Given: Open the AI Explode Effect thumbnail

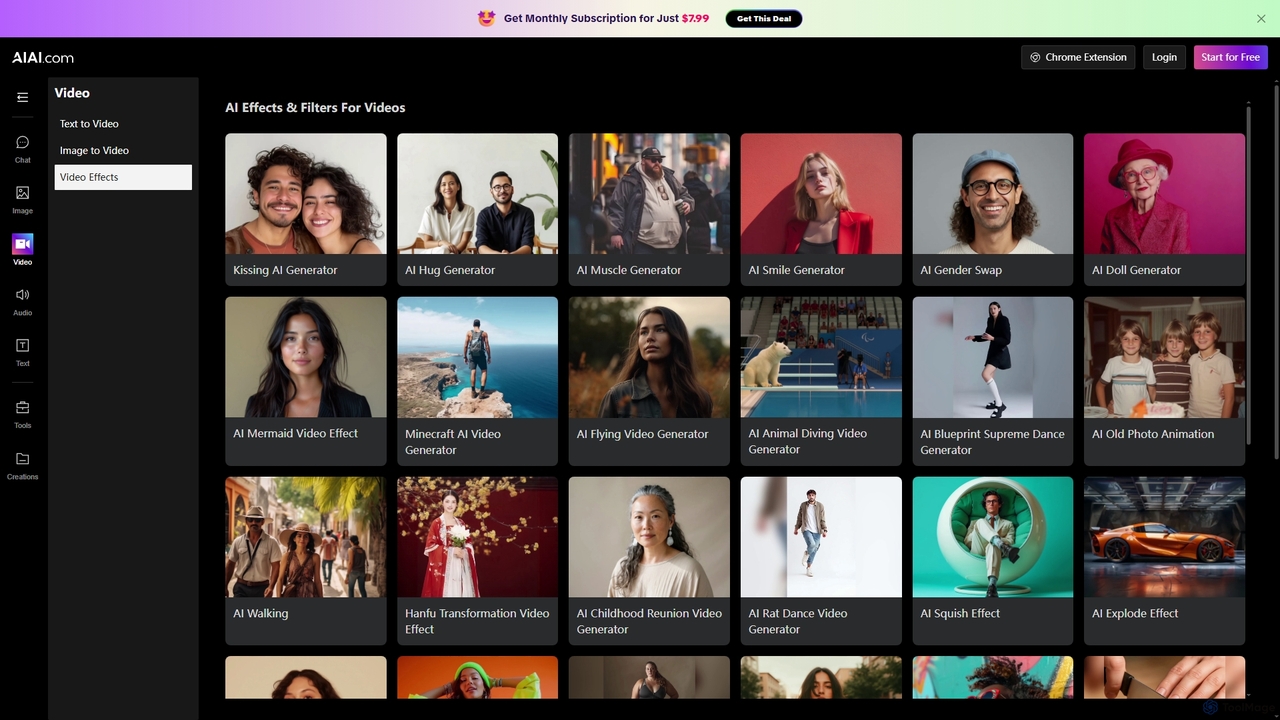Looking at the screenshot, I should tap(1165, 537).
